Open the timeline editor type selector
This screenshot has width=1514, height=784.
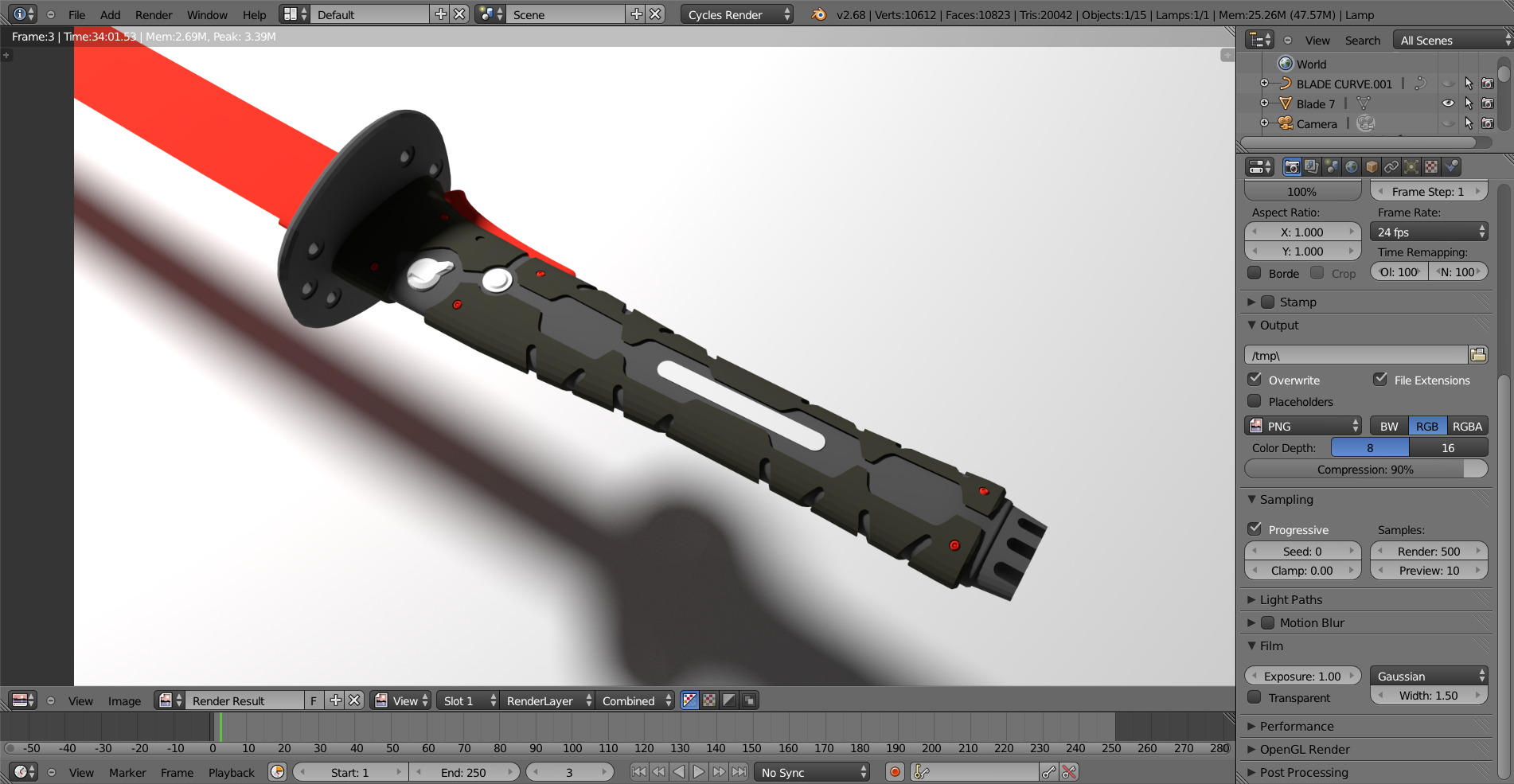(22, 772)
